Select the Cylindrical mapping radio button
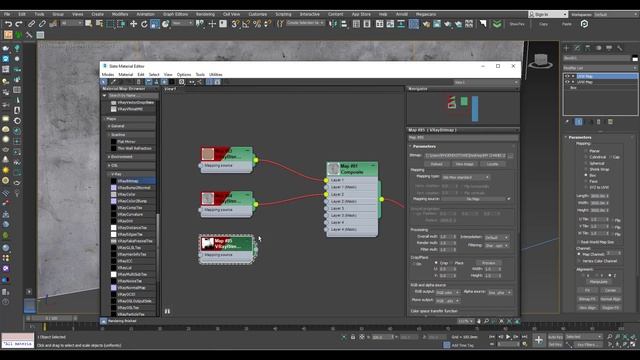Screen dimensions: 640x360 586,157
